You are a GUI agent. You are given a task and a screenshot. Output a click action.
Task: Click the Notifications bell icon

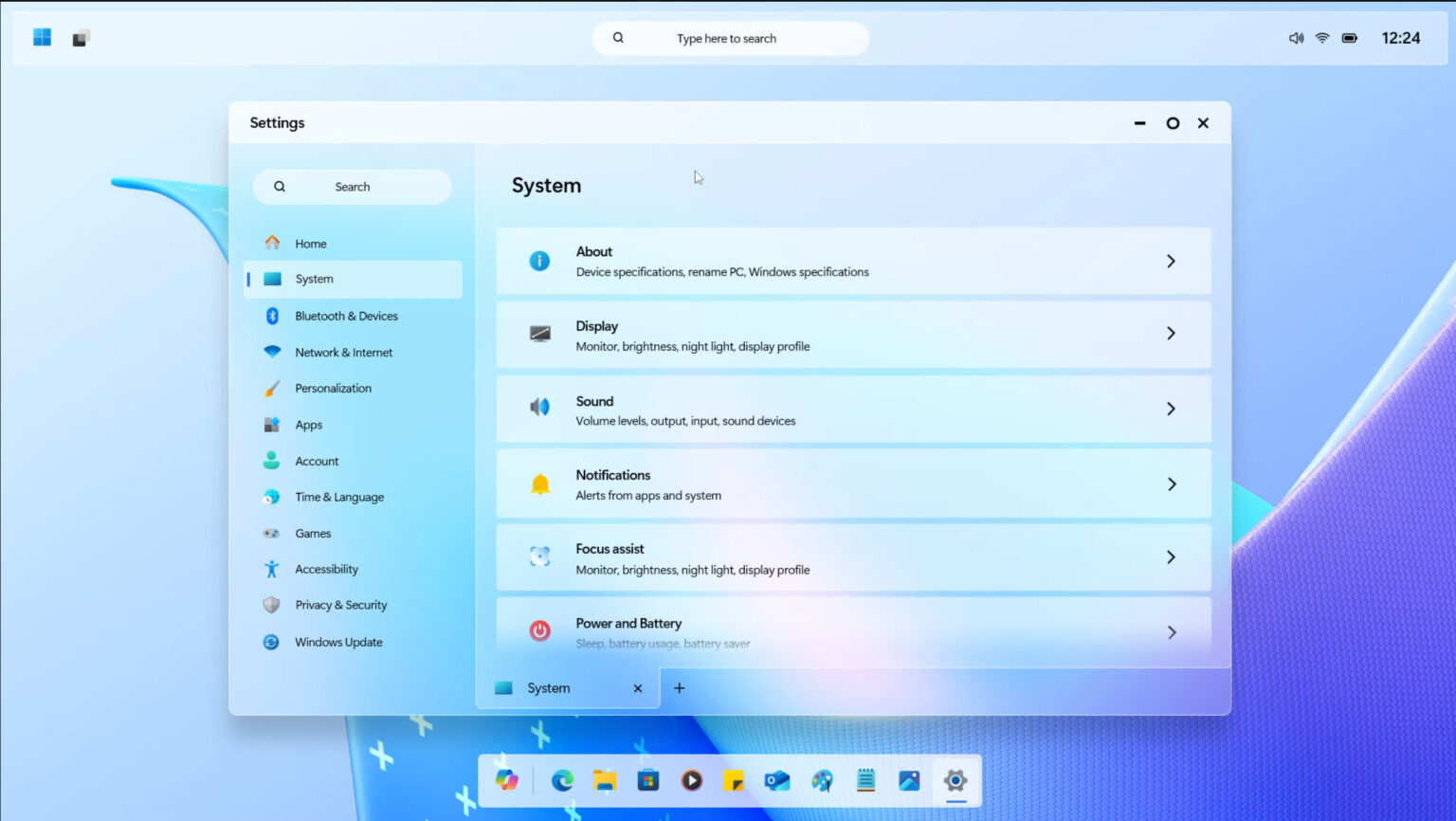pyautogui.click(x=539, y=483)
